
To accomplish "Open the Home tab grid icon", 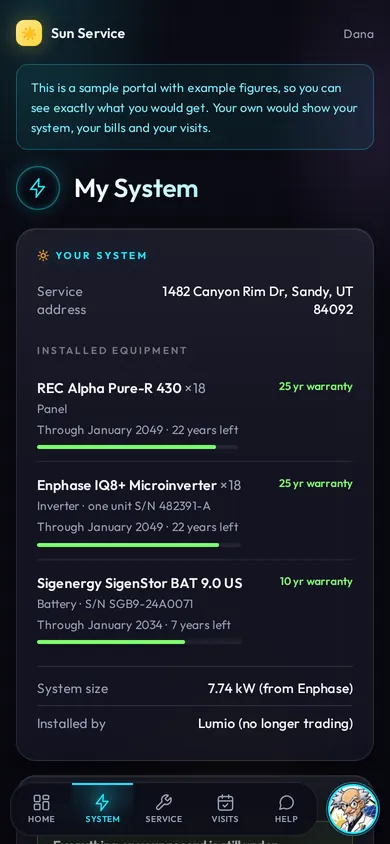I will point(41,803).
